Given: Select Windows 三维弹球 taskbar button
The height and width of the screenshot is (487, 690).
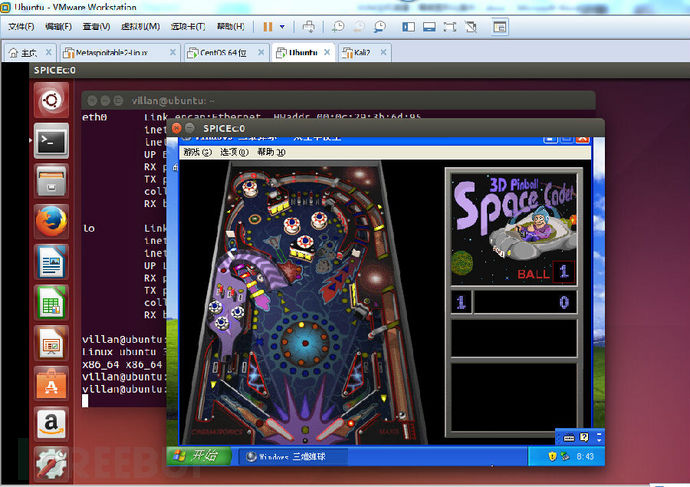Looking at the screenshot, I should pyautogui.click(x=293, y=457).
